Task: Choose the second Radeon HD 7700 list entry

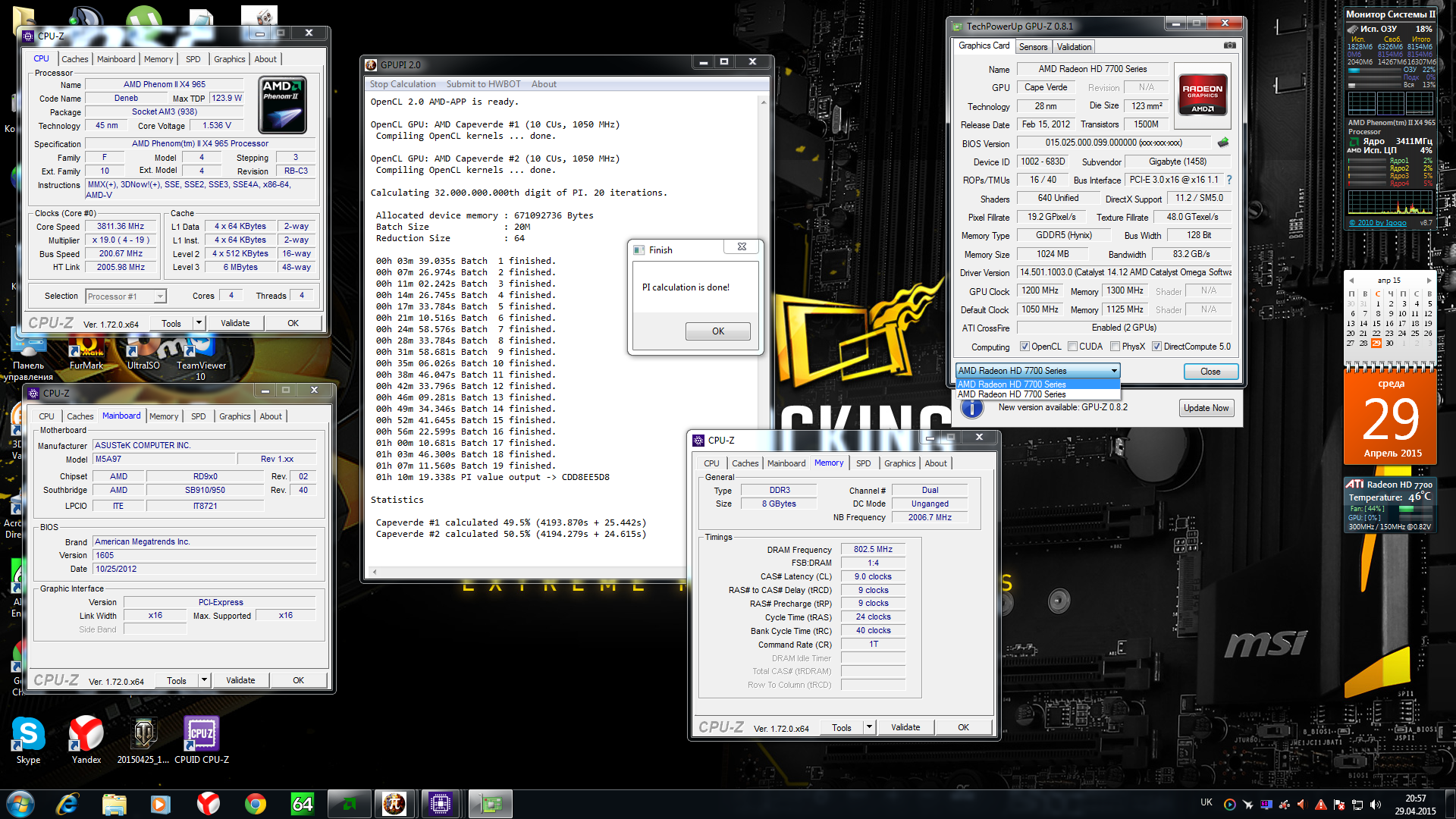Action: 1037,394
